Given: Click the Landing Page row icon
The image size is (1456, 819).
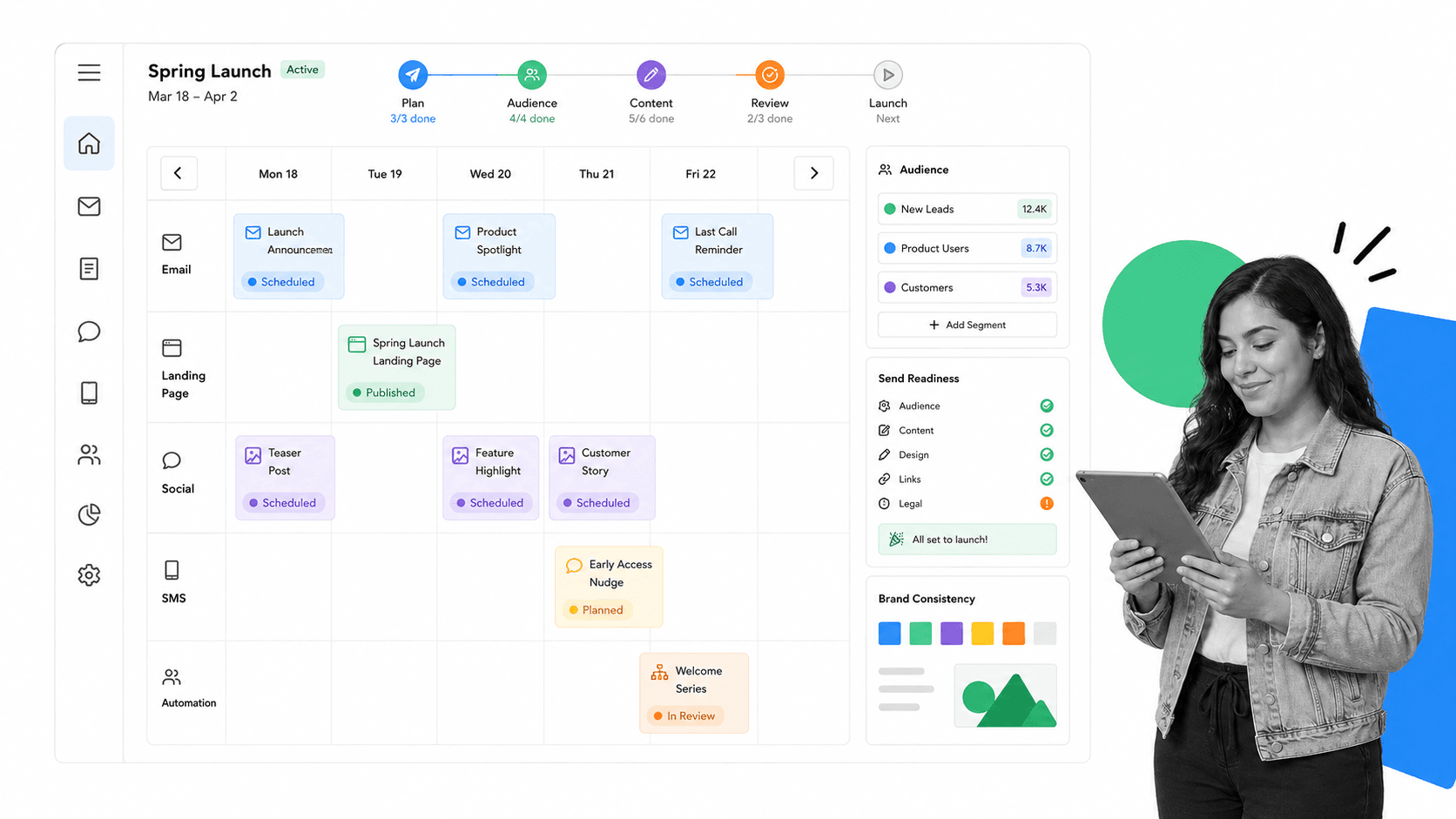Looking at the screenshot, I should pos(172,348).
